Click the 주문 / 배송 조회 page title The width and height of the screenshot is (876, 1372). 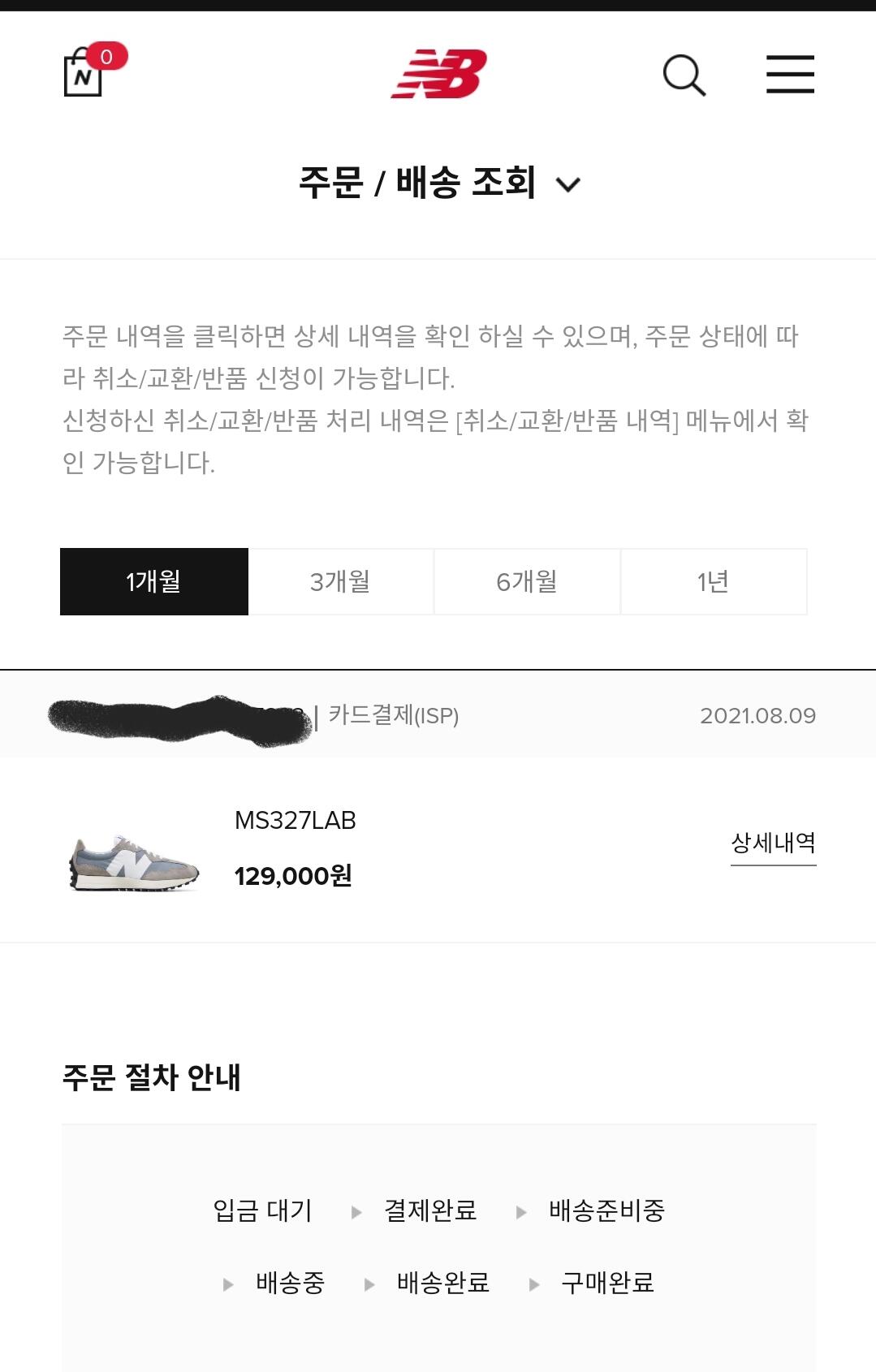(x=417, y=183)
